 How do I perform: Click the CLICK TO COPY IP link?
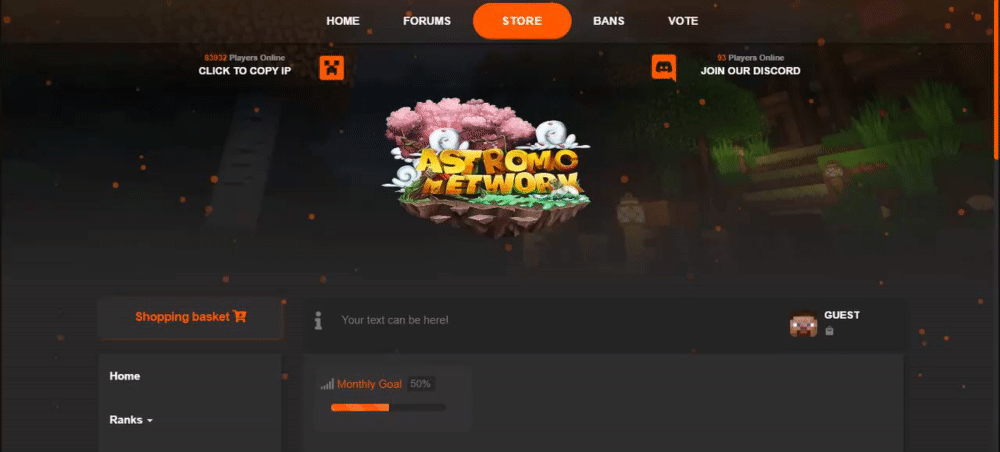[245, 71]
